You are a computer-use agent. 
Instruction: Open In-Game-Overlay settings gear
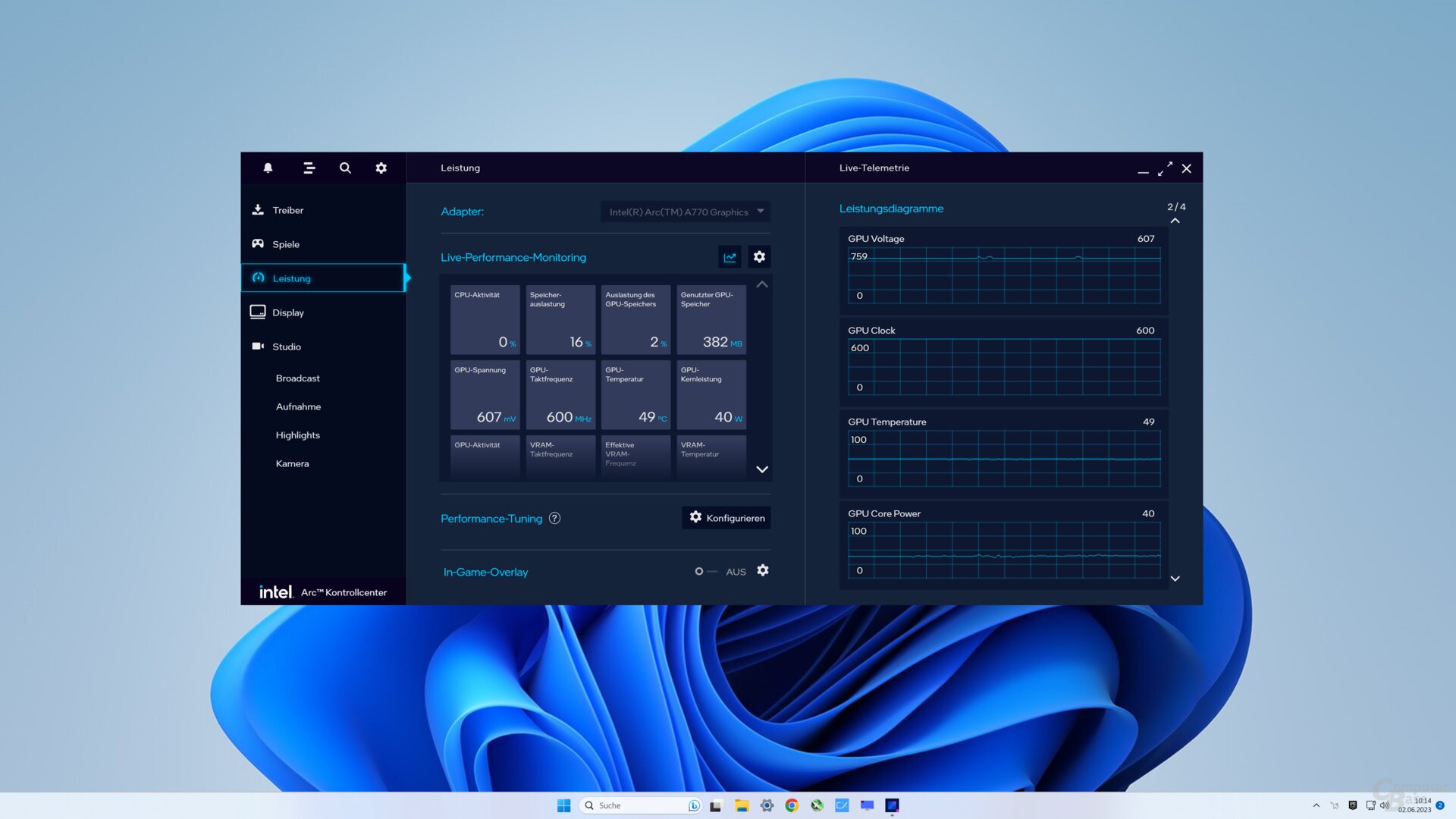point(763,570)
